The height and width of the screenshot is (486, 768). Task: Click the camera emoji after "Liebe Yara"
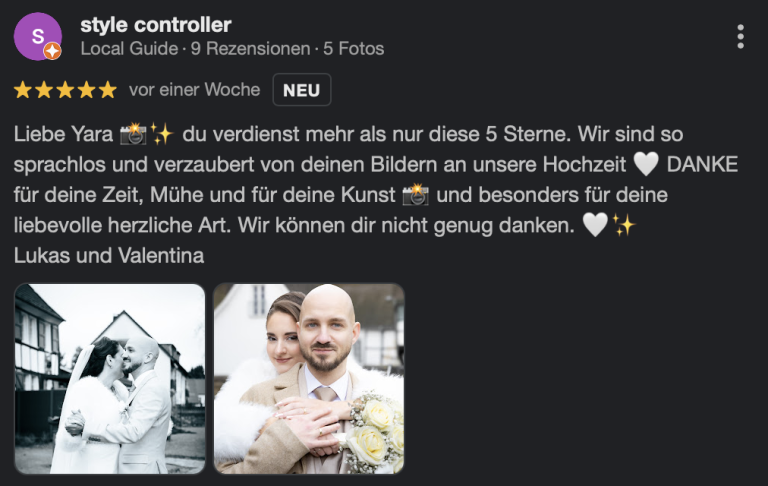133,134
